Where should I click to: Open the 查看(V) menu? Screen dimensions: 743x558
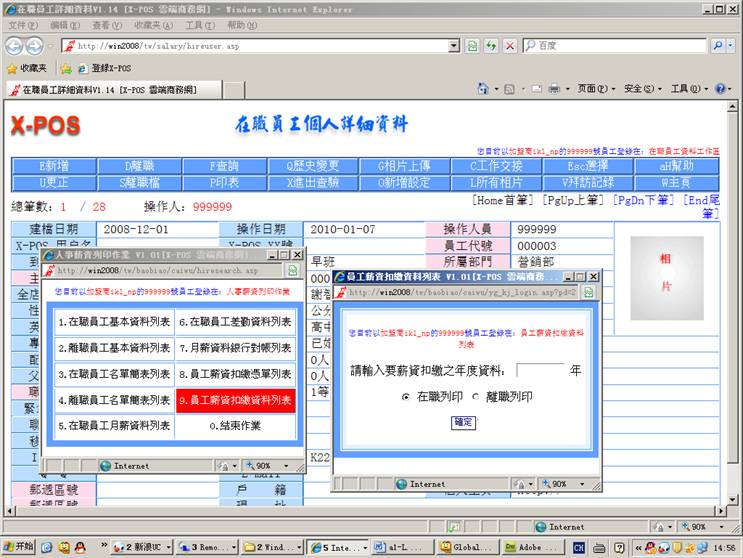(x=107, y=25)
